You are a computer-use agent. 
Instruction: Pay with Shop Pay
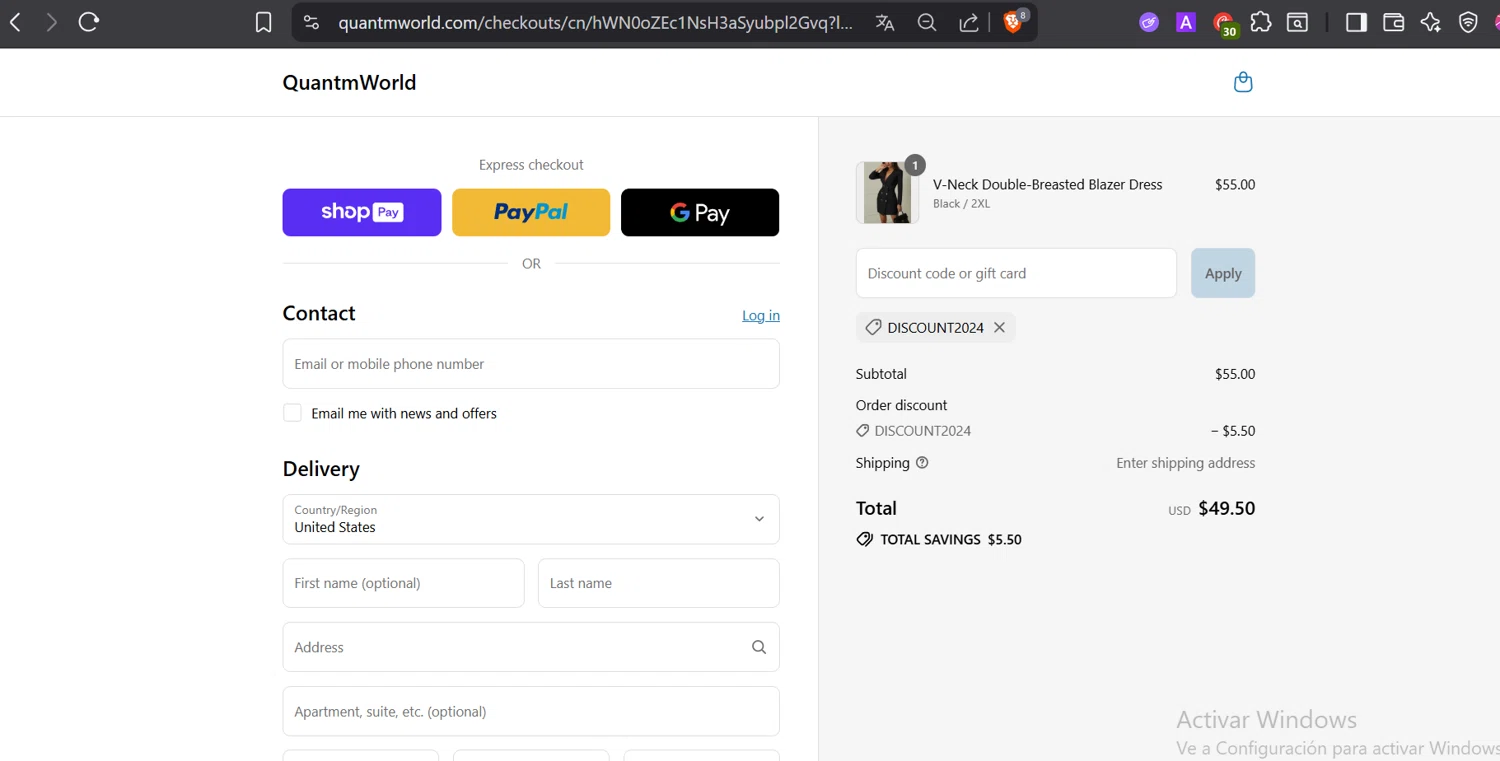(362, 212)
